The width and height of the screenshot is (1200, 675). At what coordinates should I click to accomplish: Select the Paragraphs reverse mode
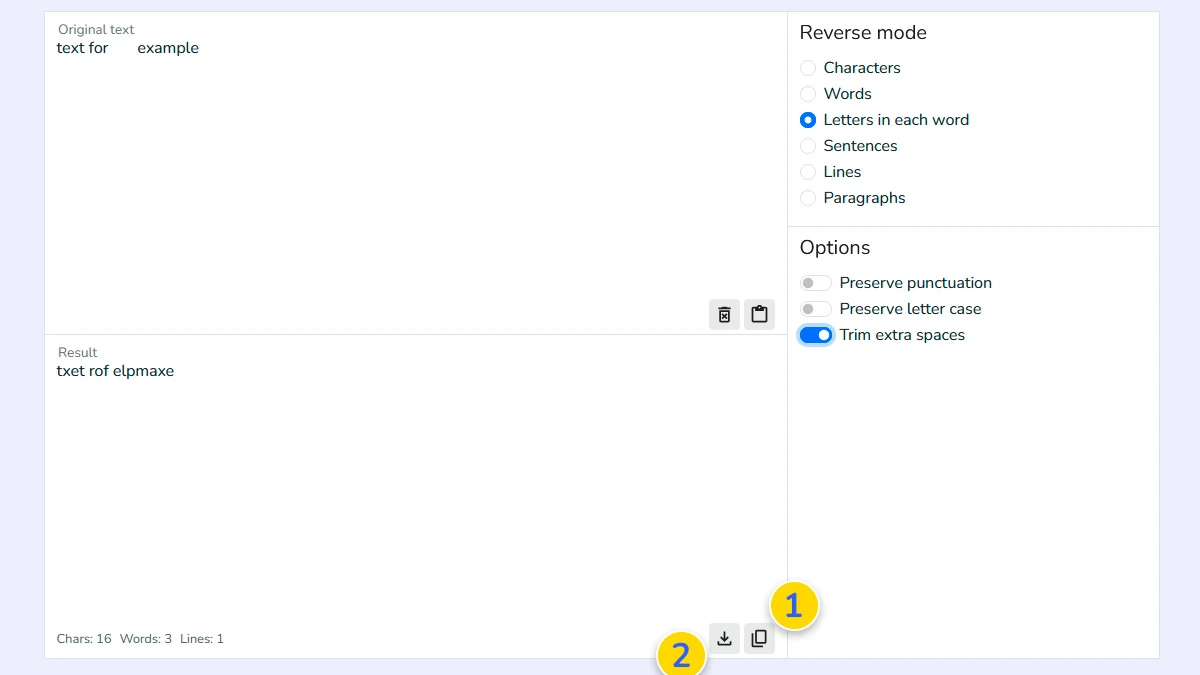(x=807, y=197)
